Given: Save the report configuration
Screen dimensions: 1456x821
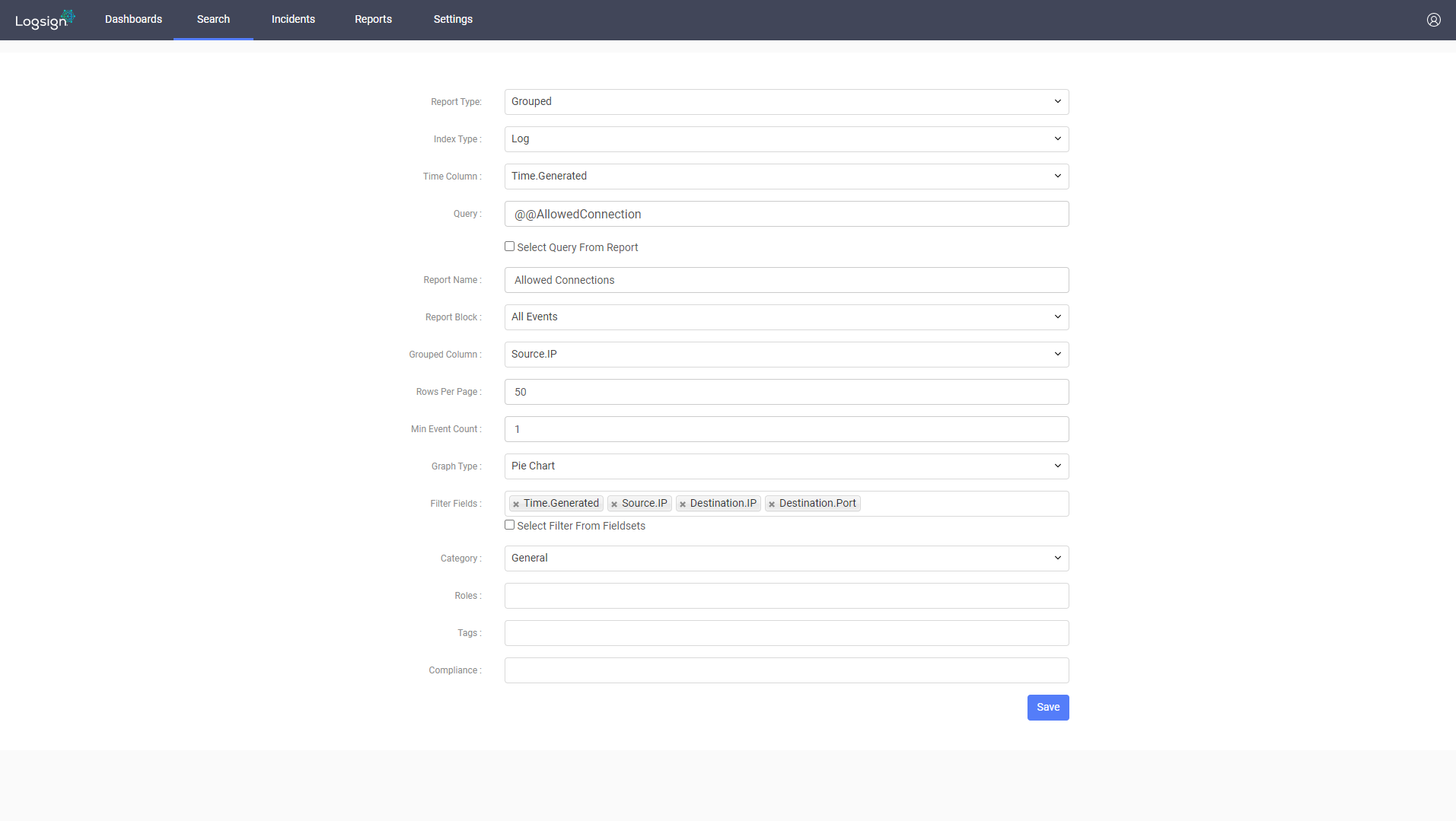Looking at the screenshot, I should 1048,708.
